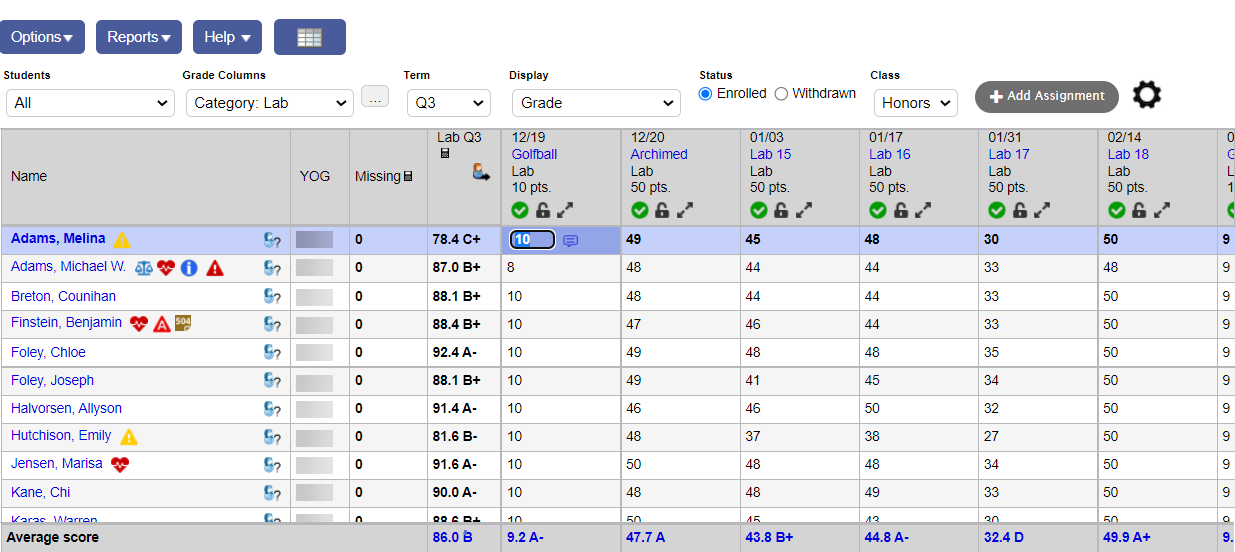Click blue info icon for Michael Adams
This screenshot has width=1235, height=552.
click(189, 268)
